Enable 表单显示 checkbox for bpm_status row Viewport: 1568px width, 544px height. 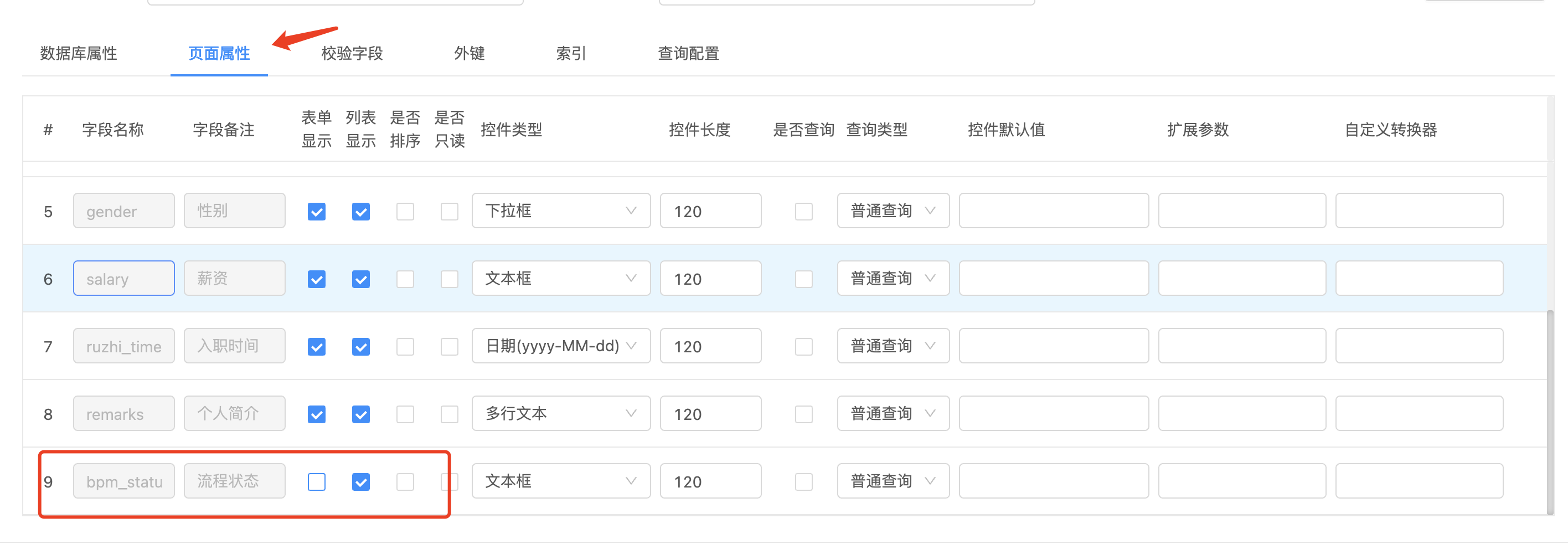click(317, 482)
